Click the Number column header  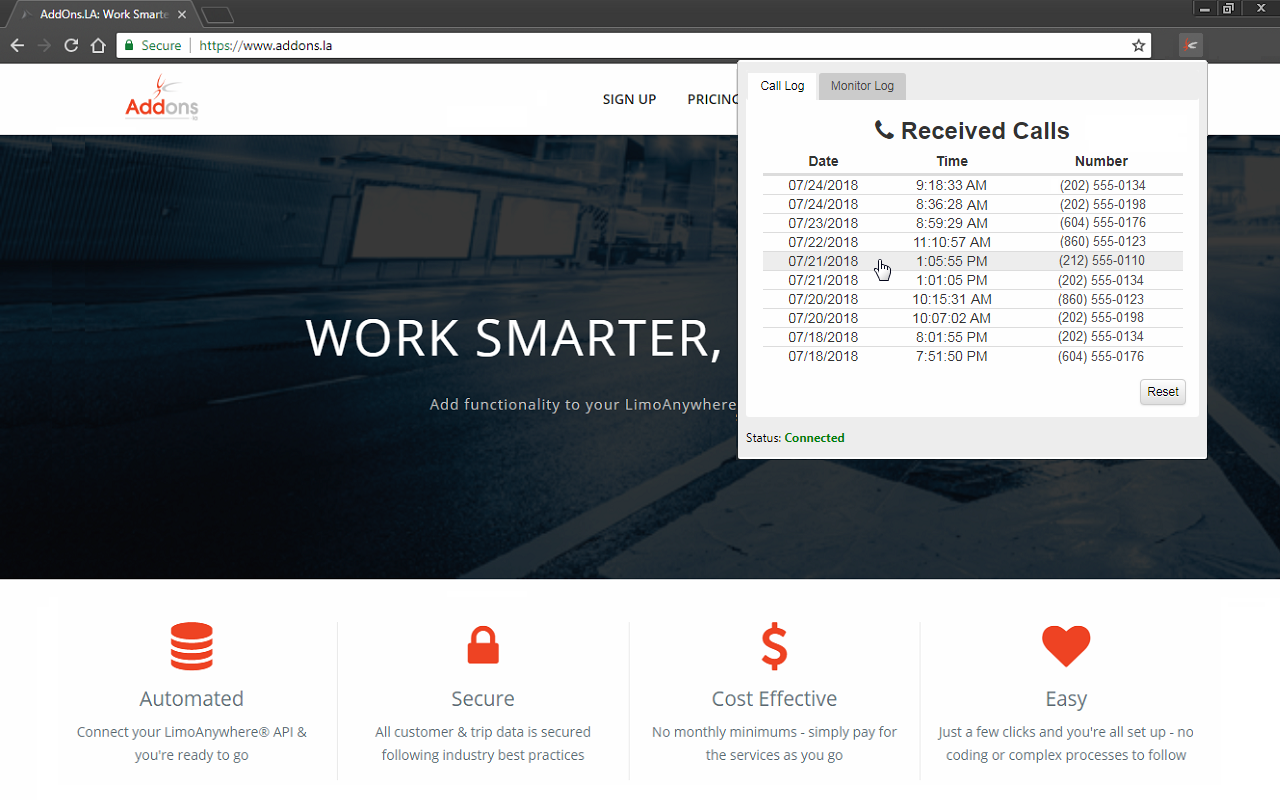[x=1101, y=161]
